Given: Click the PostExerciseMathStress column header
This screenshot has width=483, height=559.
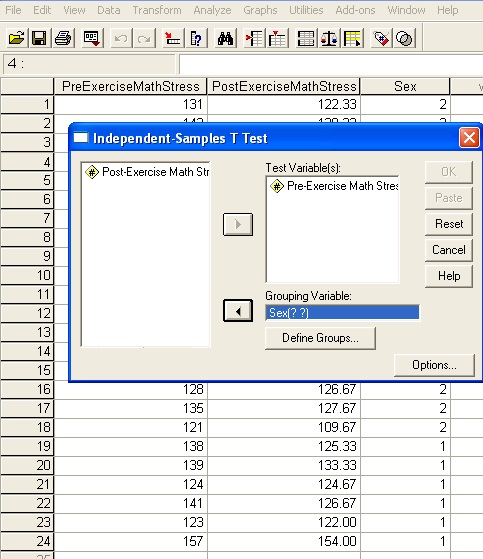Looking at the screenshot, I should [284, 86].
